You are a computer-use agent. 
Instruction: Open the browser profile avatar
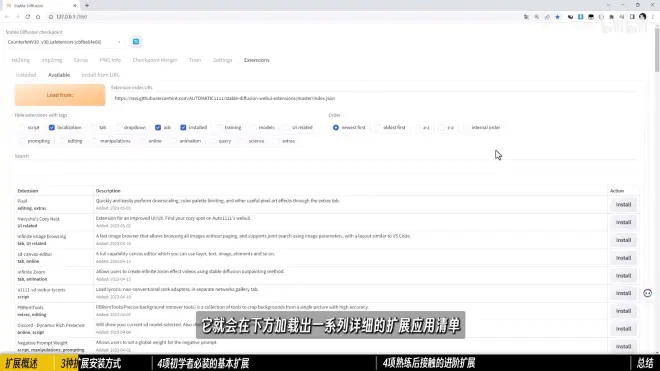642,17
